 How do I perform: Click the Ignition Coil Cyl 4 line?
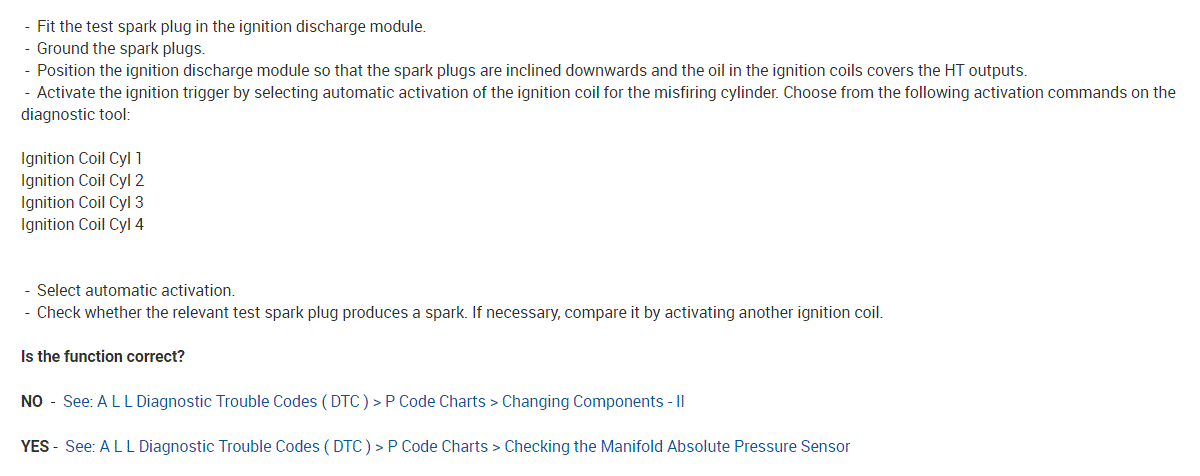[x=82, y=225]
